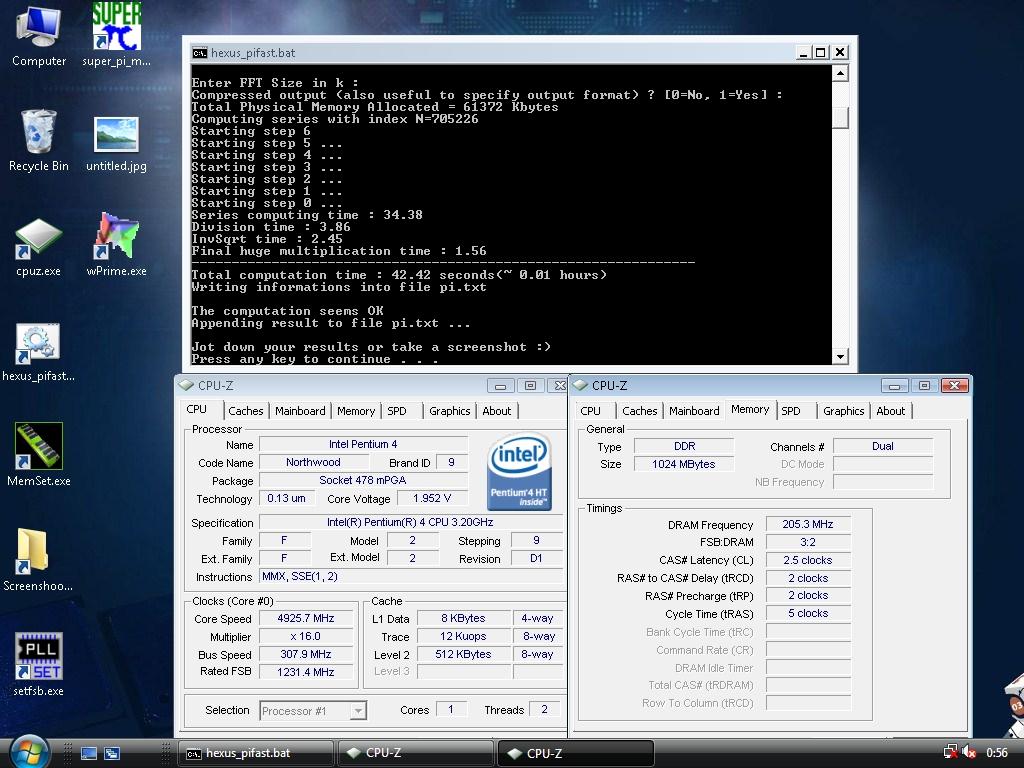Close the hexus_pifast.bat console window
This screenshot has height=768, width=1024.
[x=840, y=52]
